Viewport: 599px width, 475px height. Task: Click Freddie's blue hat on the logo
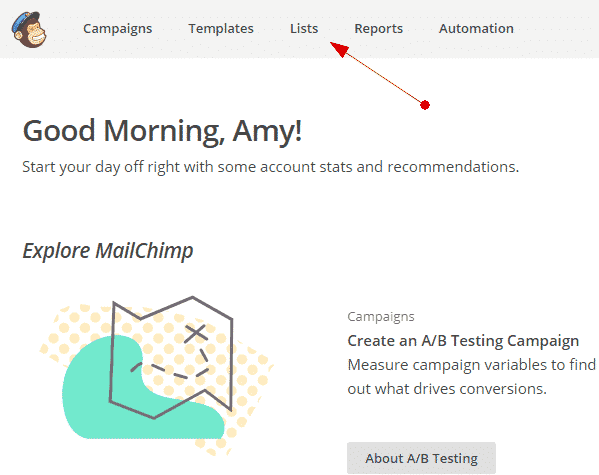23,21
